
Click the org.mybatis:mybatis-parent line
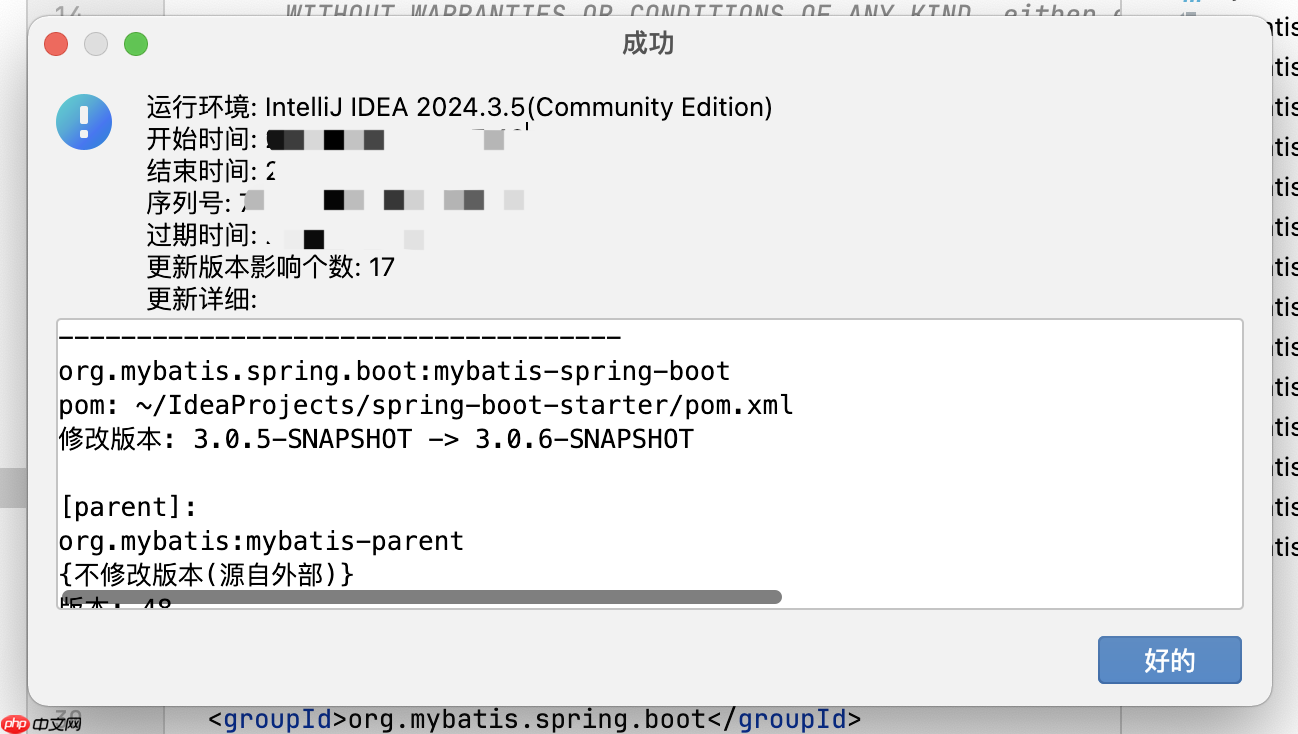point(260,540)
